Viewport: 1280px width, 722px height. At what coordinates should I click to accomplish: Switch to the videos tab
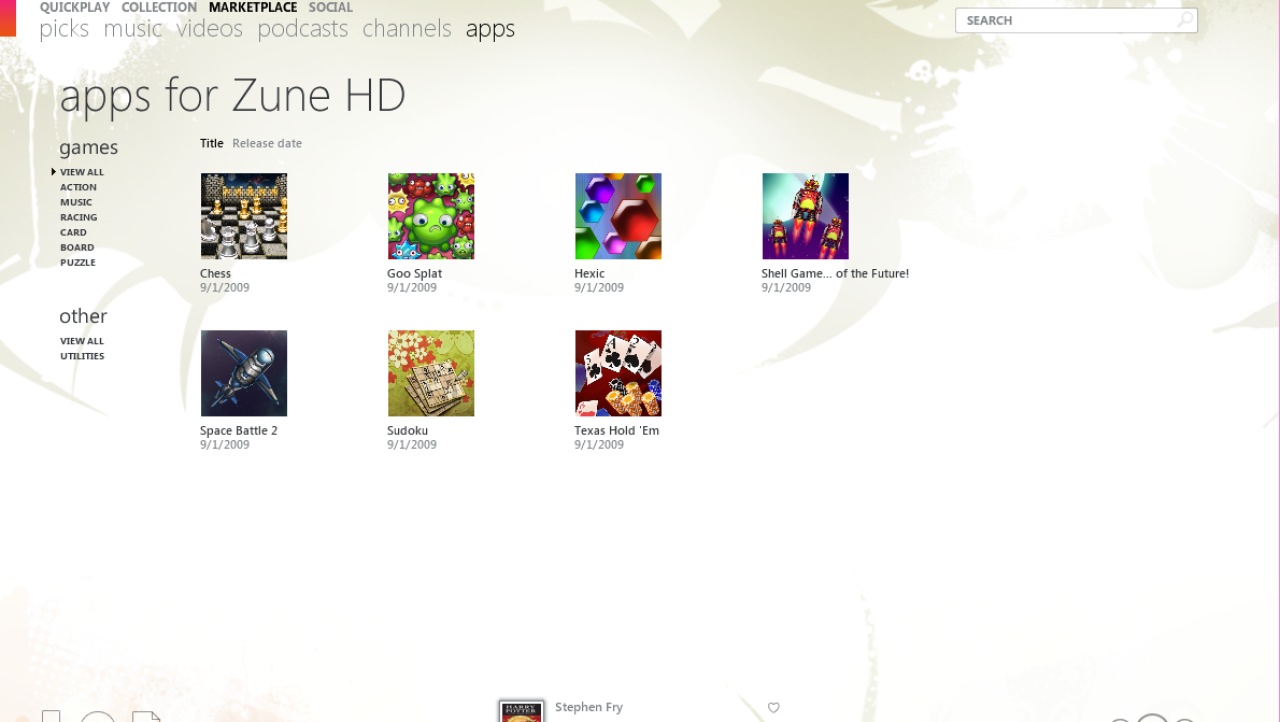(210, 29)
